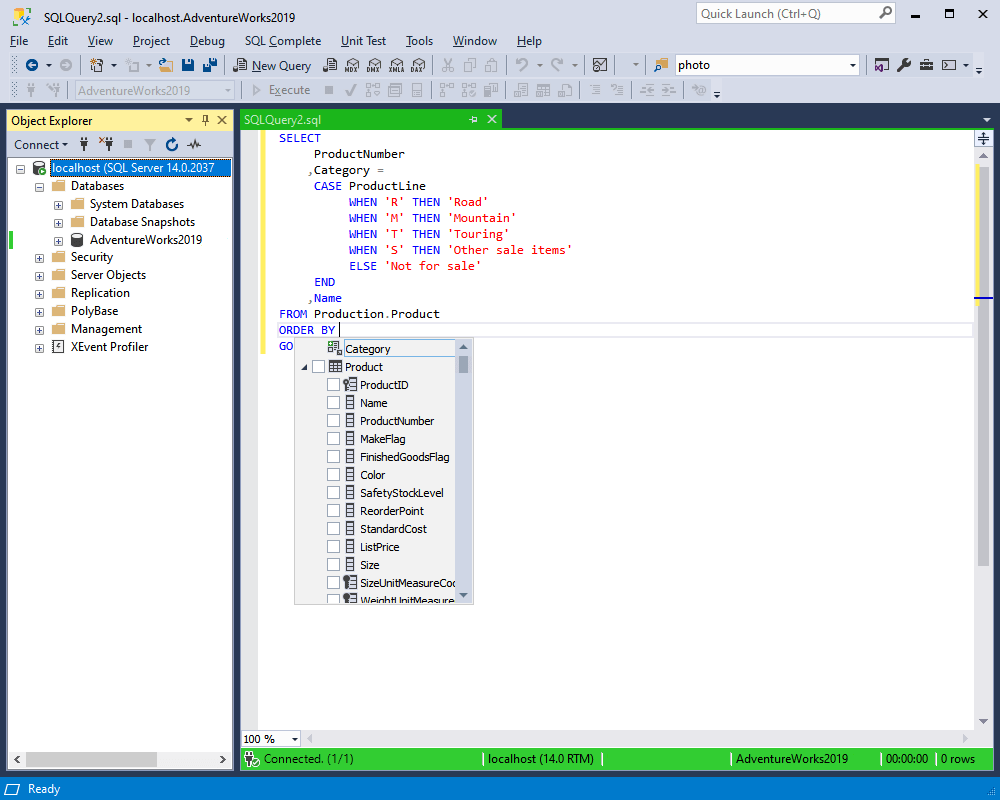Open the SQL Complete menu
Viewport: 1000px width, 800px height.
pos(283,41)
